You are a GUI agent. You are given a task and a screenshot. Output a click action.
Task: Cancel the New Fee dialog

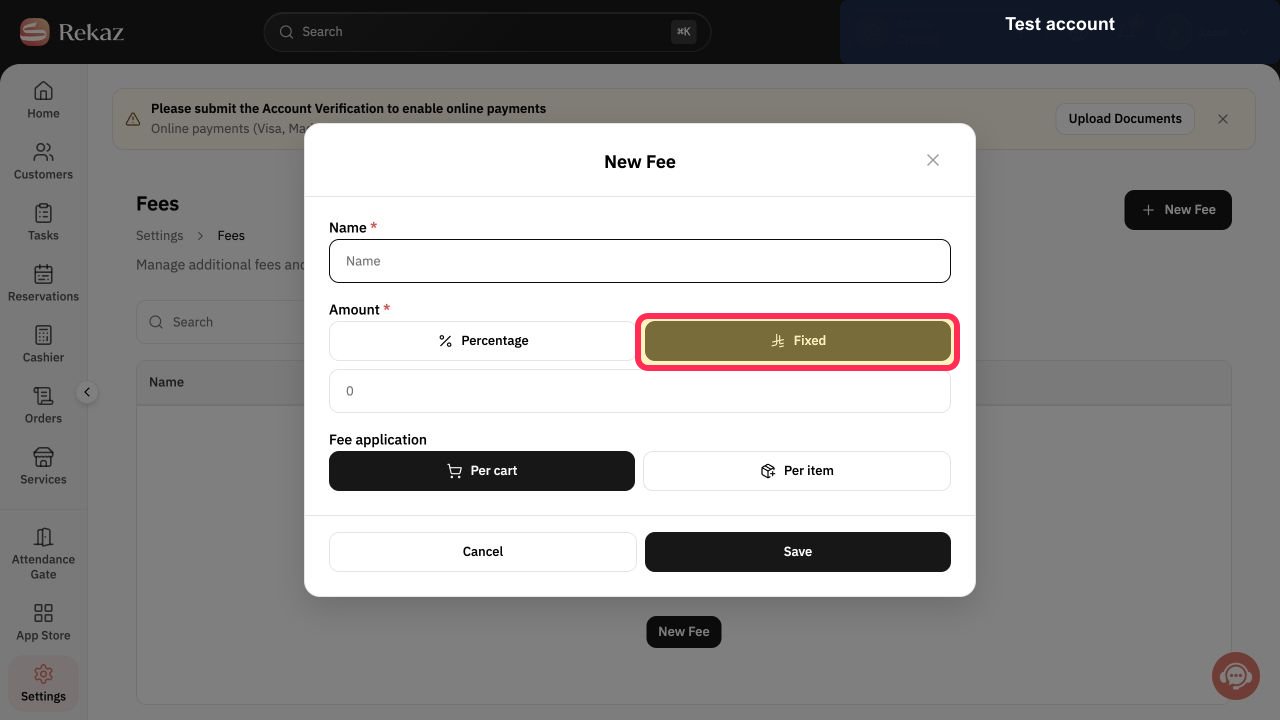coord(483,552)
